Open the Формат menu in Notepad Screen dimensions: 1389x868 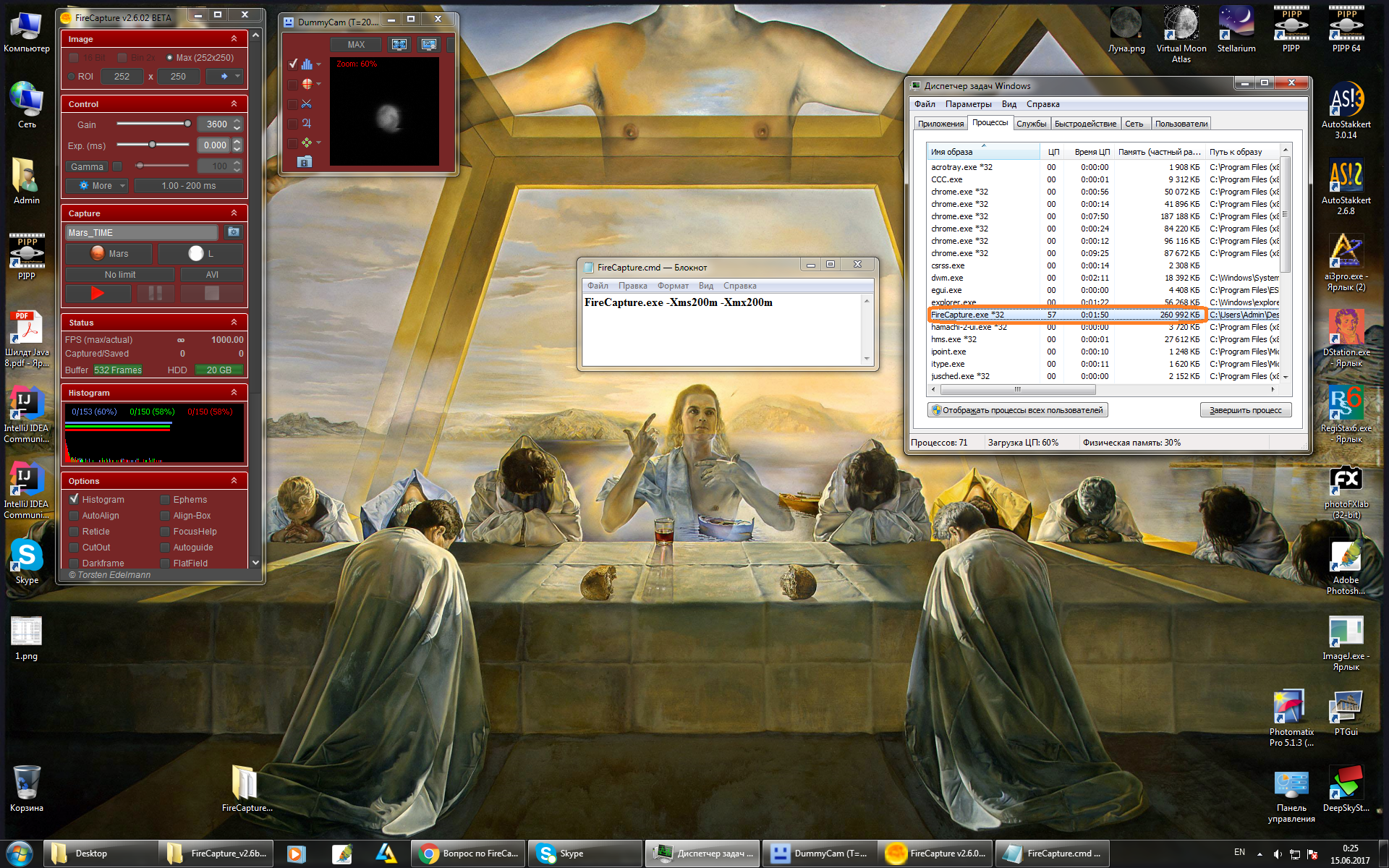(672, 286)
